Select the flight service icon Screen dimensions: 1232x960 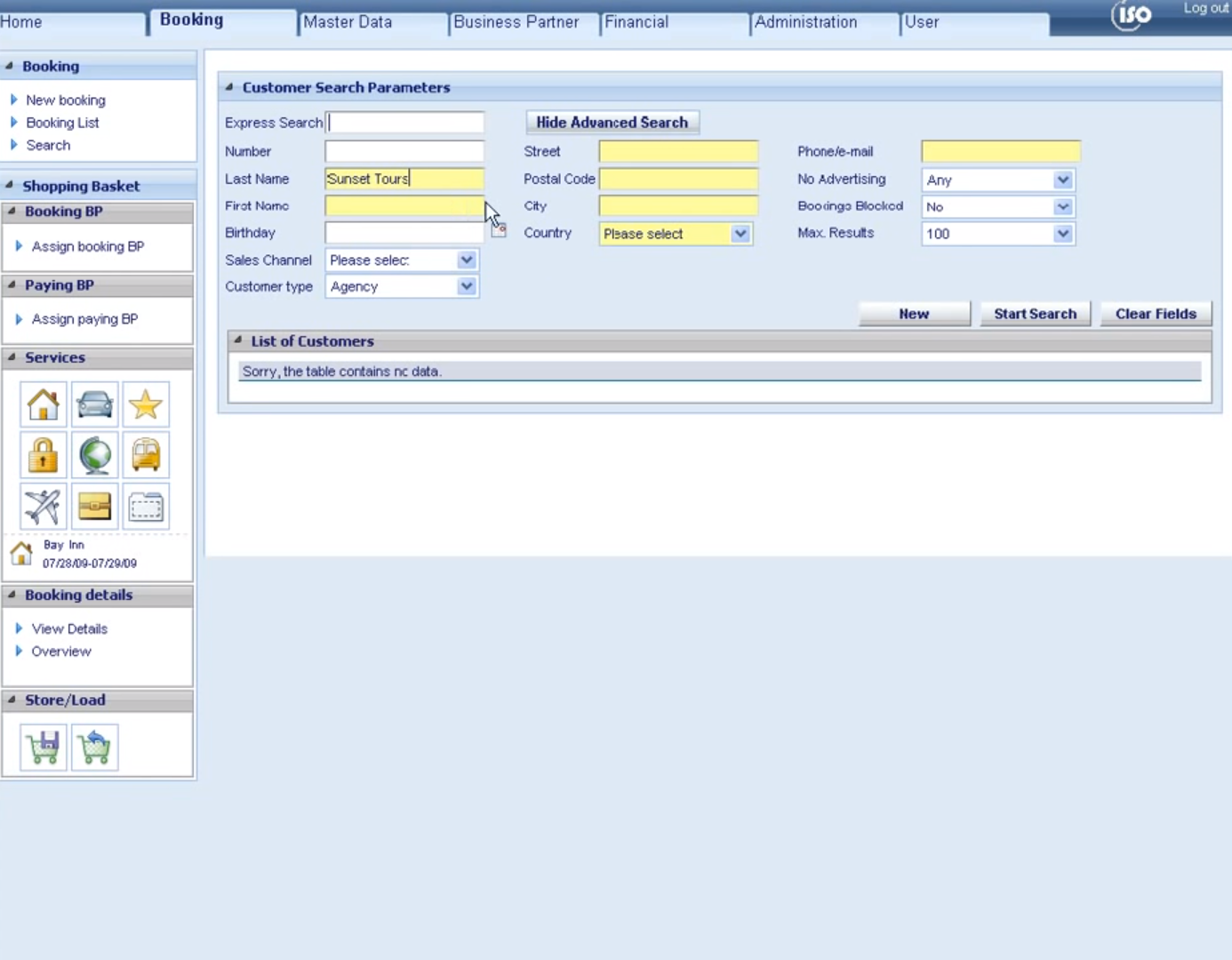(42, 505)
